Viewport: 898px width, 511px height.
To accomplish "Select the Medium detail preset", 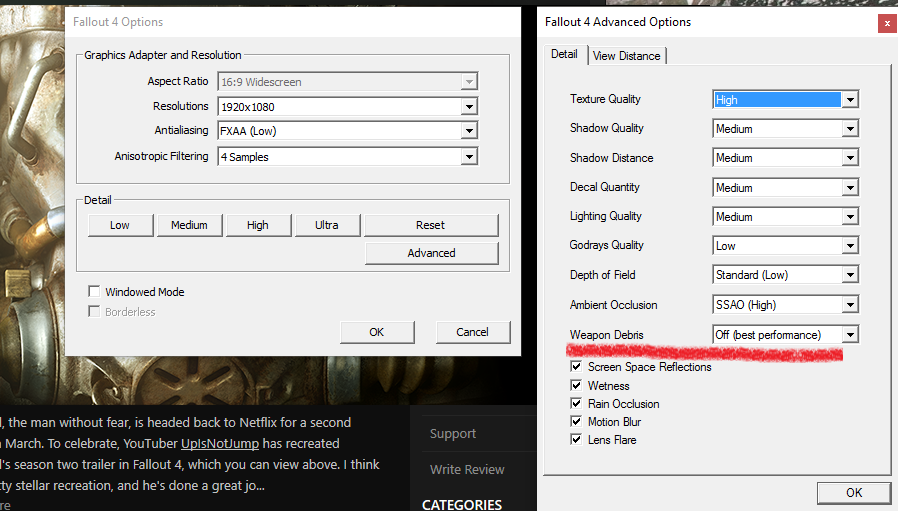I will pos(190,225).
